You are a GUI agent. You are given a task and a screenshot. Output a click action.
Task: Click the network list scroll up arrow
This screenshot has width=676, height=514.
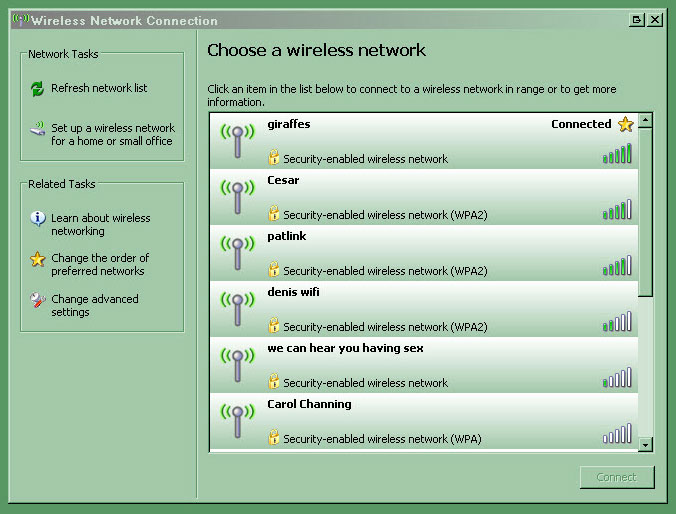[645, 120]
